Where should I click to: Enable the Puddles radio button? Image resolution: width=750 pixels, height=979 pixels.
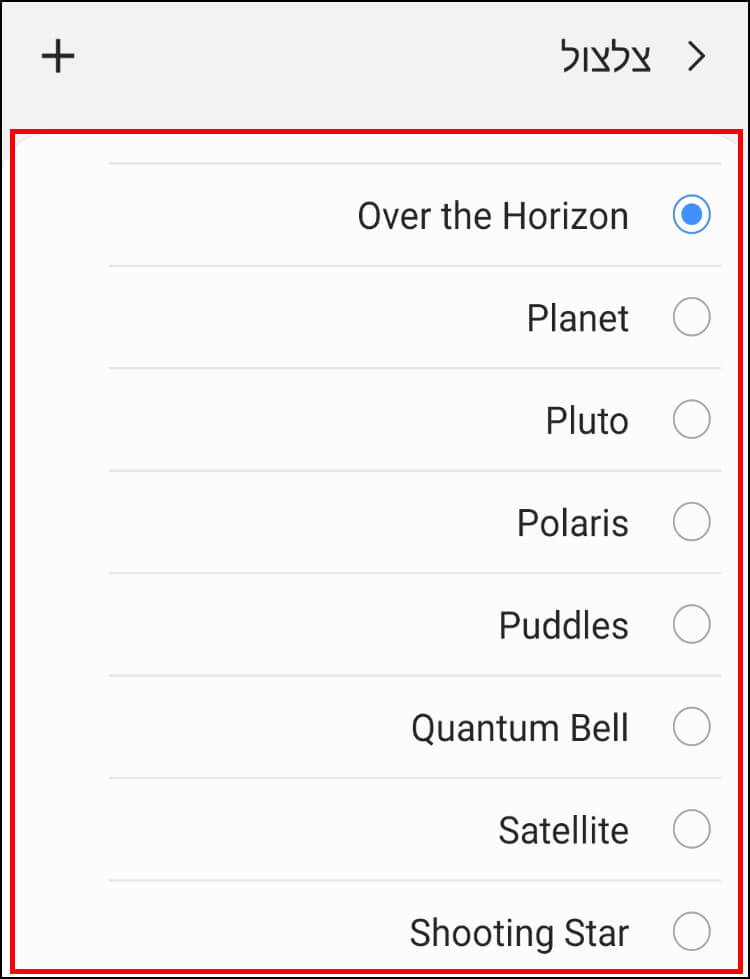(691, 624)
